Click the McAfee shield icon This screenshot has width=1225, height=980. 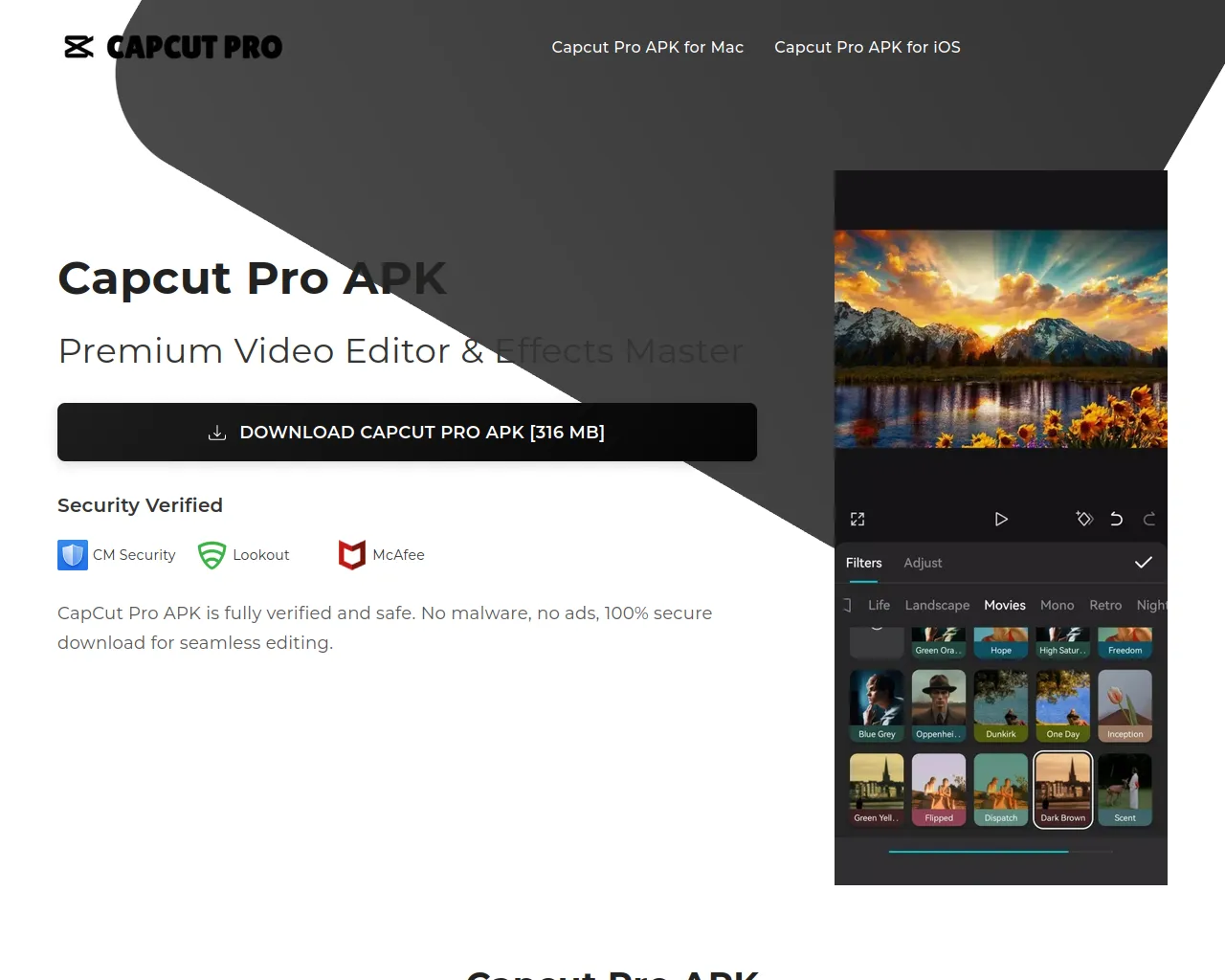point(352,555)
